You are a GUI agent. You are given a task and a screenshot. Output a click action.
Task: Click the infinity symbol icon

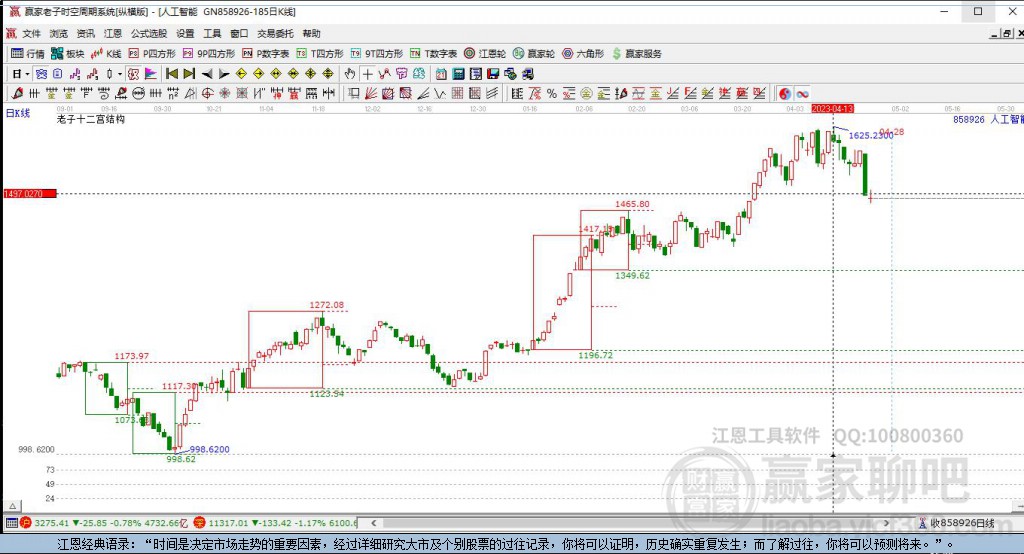click(803, 93)
